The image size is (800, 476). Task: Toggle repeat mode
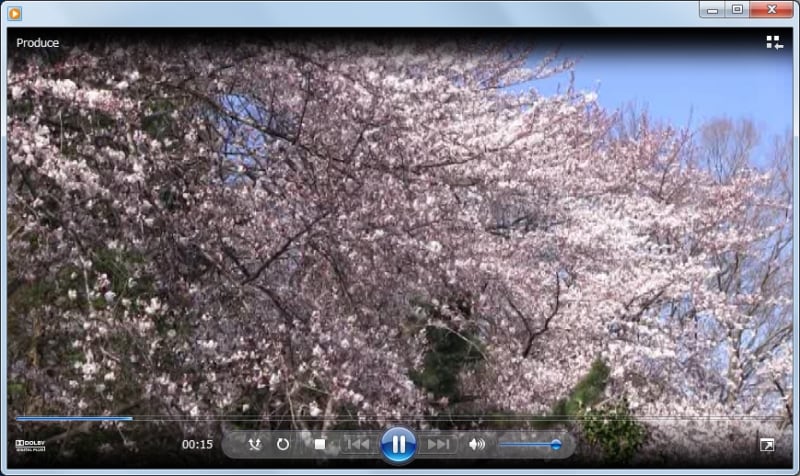click(283, 444)
